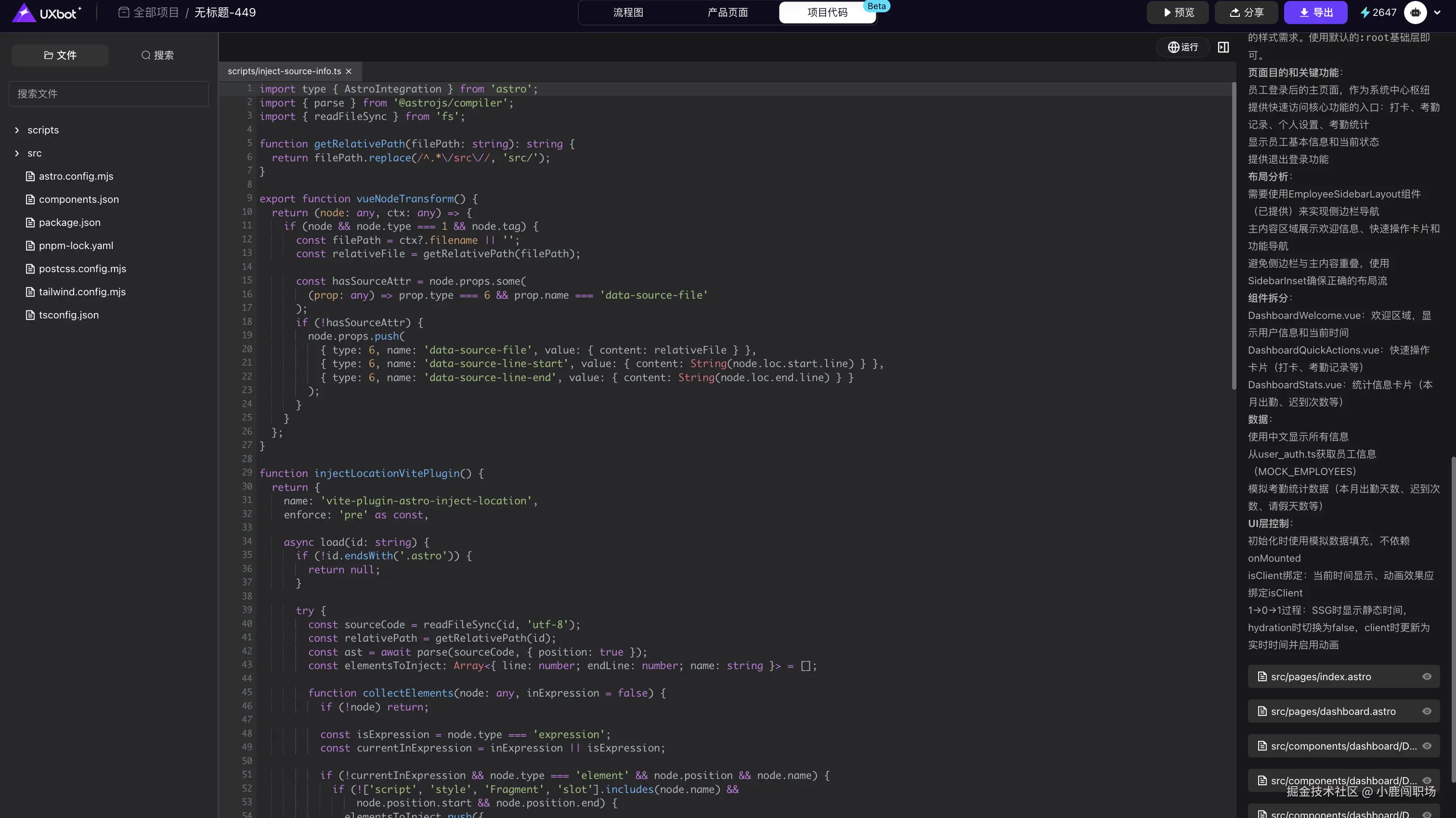Click the 搜索文件 search input field
The height and width of the screenshot is (818, 1456).
(x=108, y=94)
